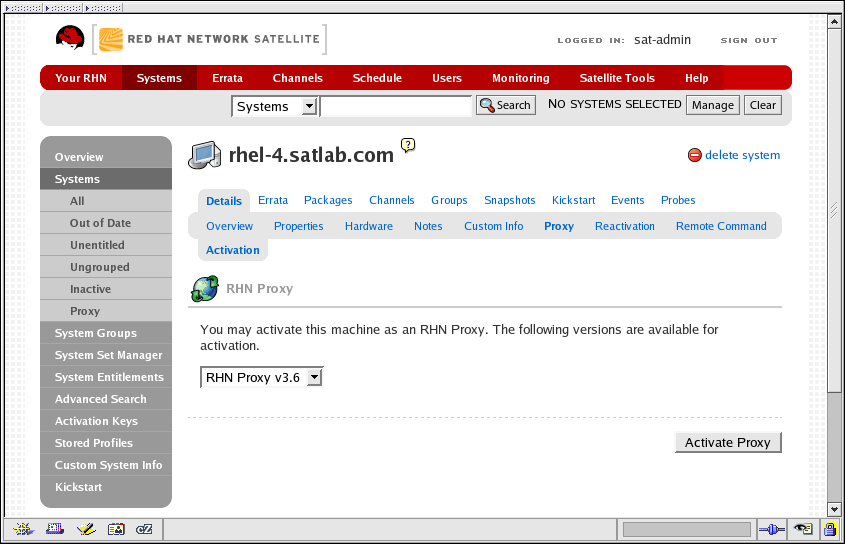Switch to the Snapshots tab
Viewport: 845px width, 544px height.
[509, 200]
